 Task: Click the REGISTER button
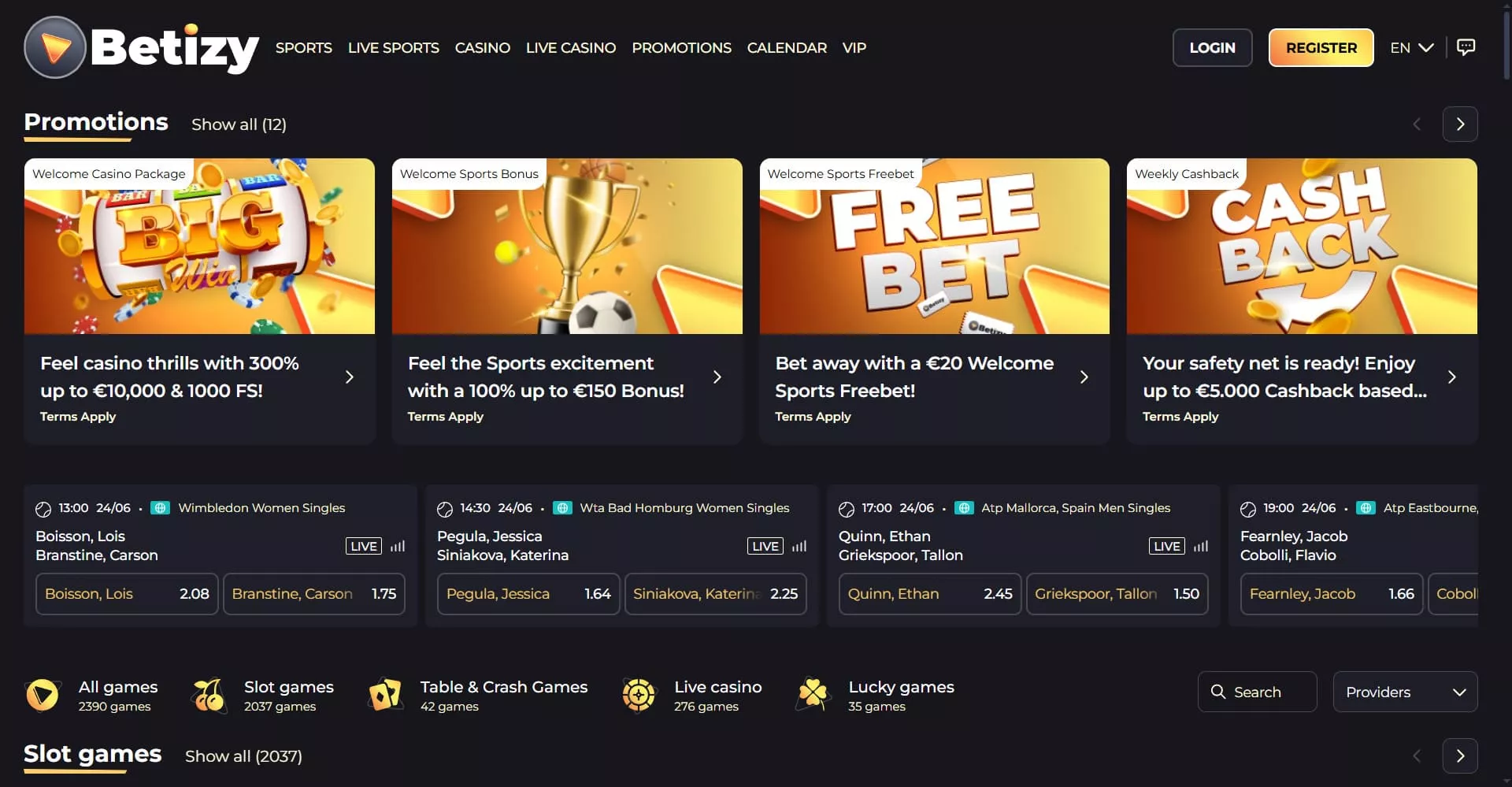click(1321, 47)
